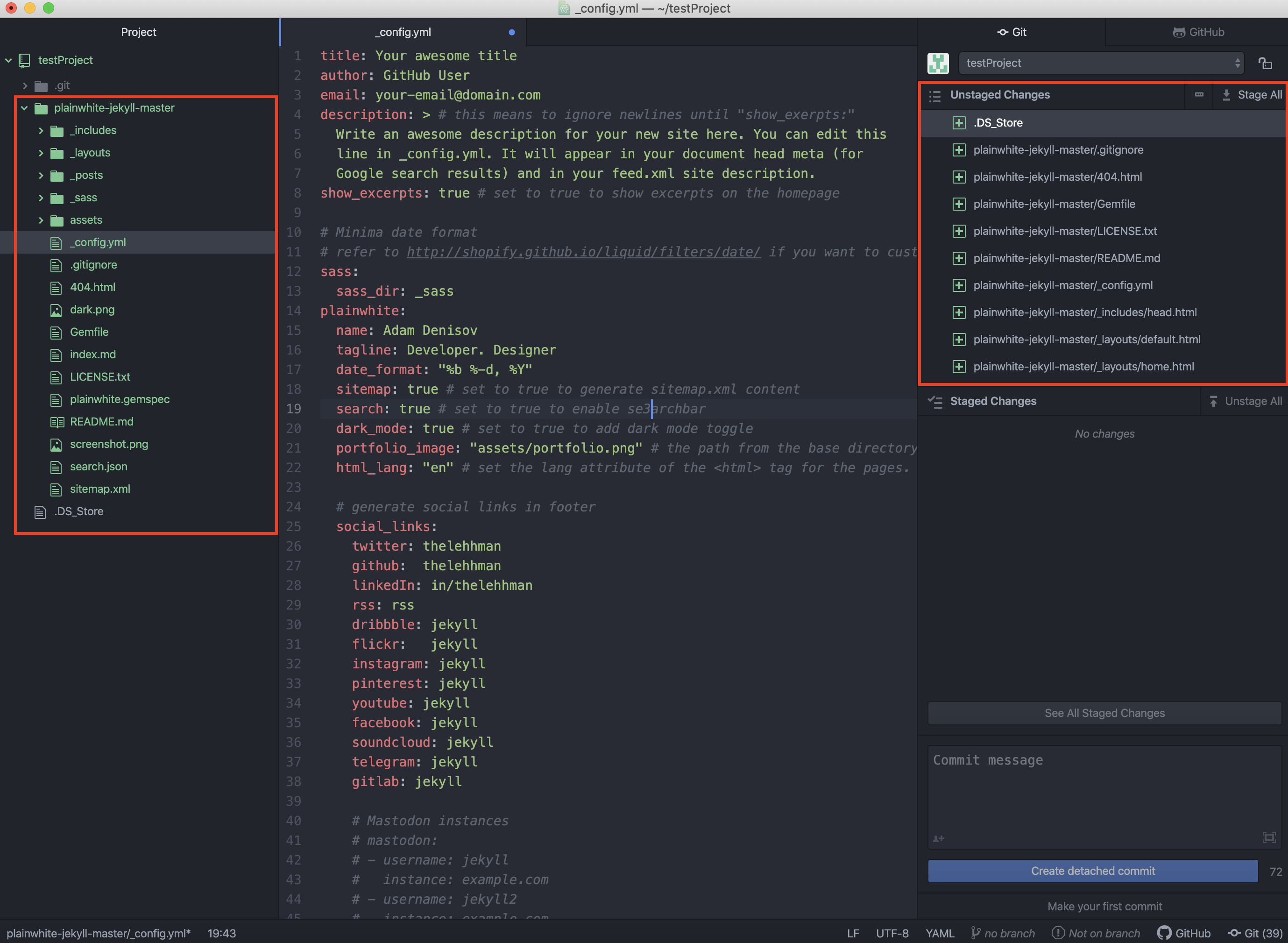Switch to the GitHub tab
This screenshot has height=943, width=1288.
(x=1198, y=32)
